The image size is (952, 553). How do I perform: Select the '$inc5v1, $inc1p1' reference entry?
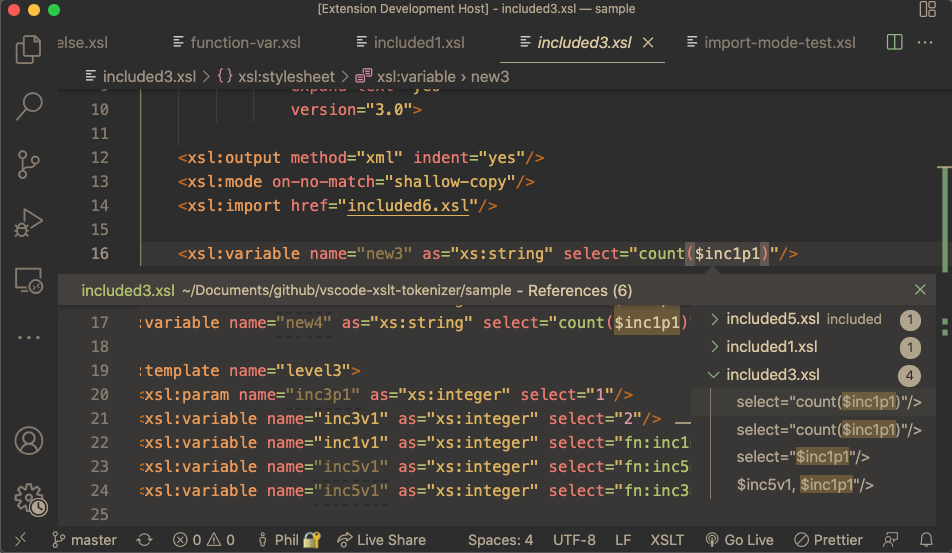pos(805,485)
